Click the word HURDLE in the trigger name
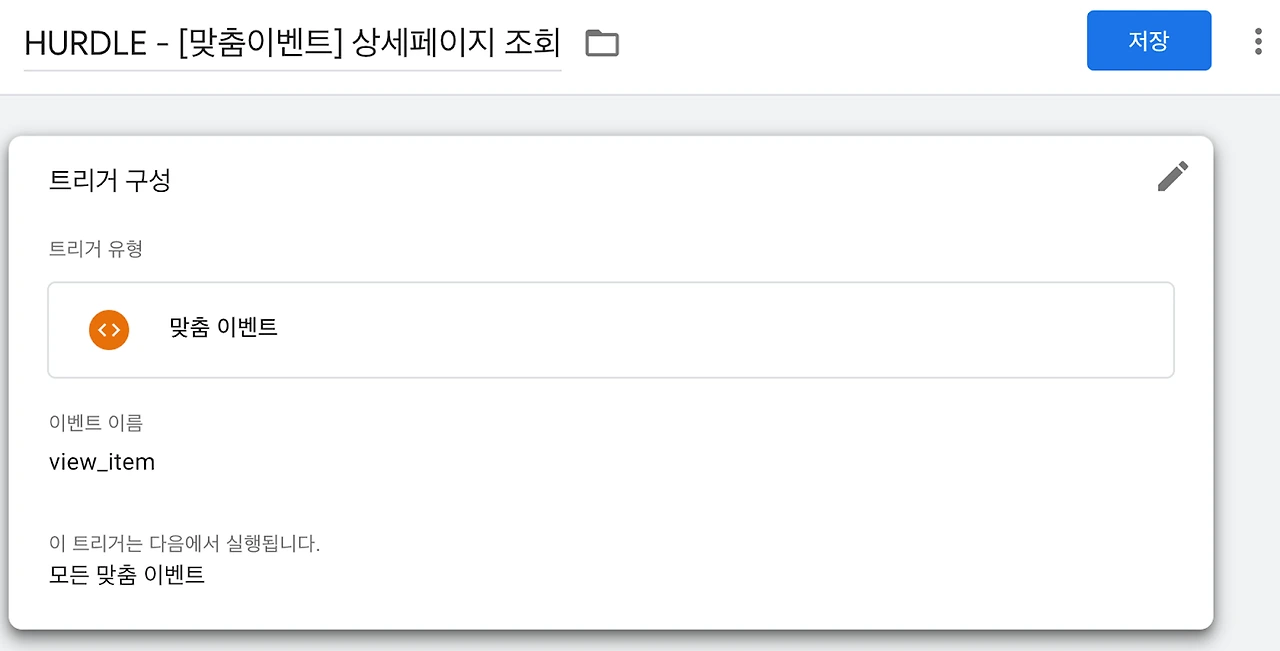Screen dimensions: 1280x651 (87, 44)
